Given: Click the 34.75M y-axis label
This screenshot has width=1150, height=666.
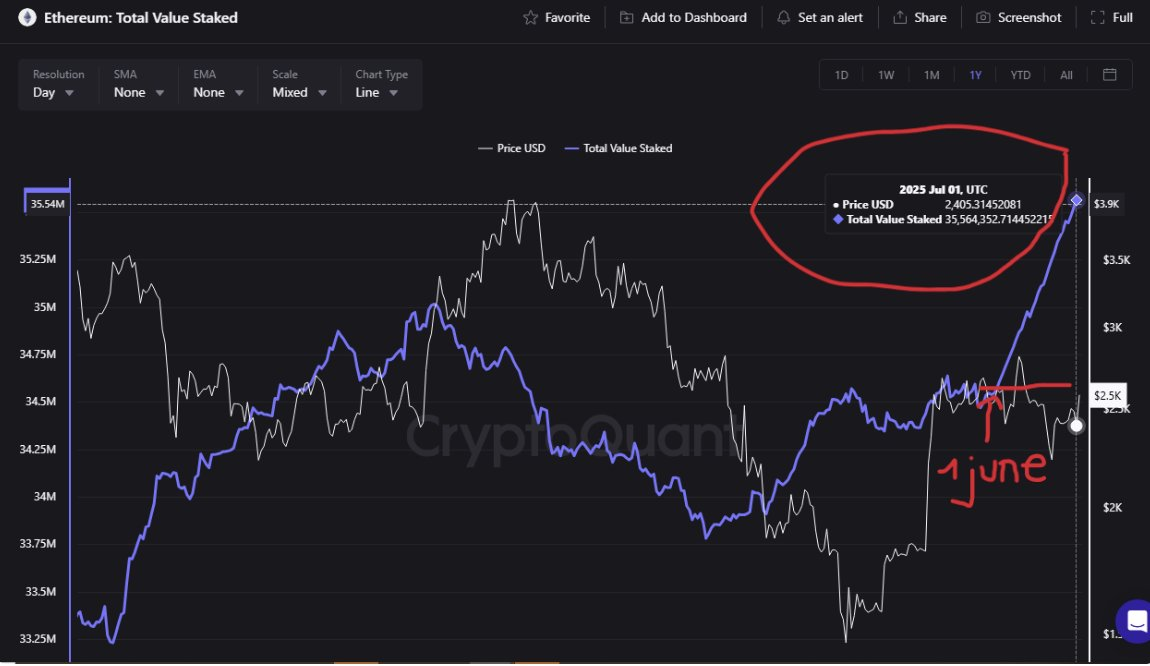Looking at the screenshot, I should click(37, 354).
